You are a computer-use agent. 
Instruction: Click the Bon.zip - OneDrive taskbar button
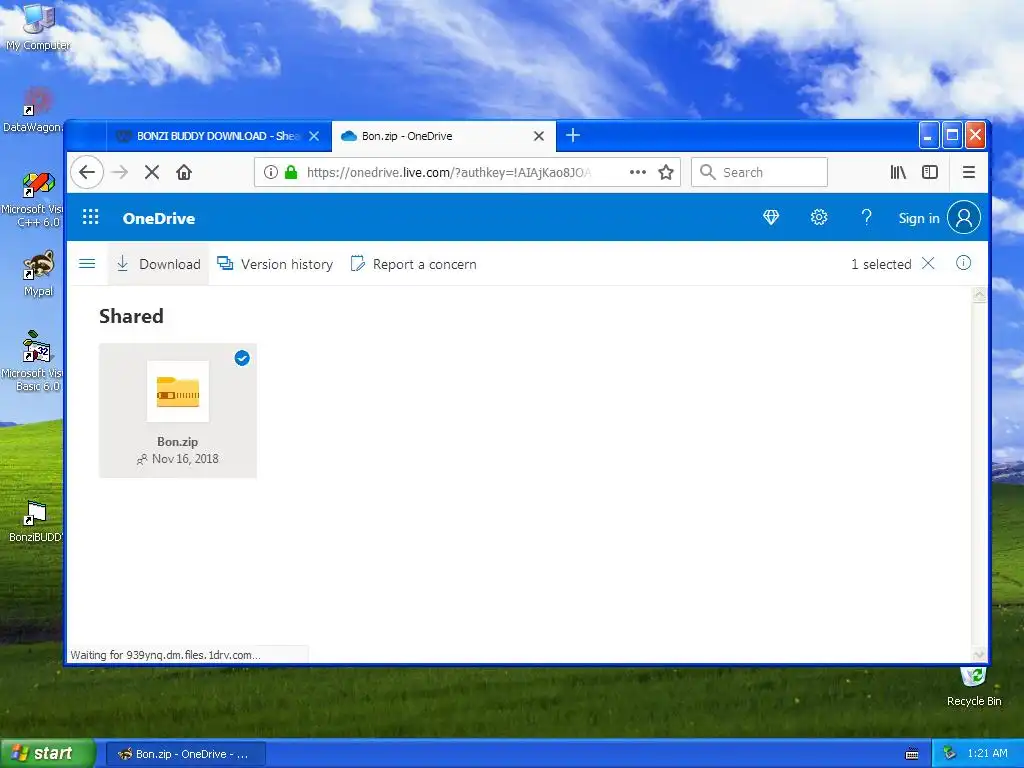point(185,754)
